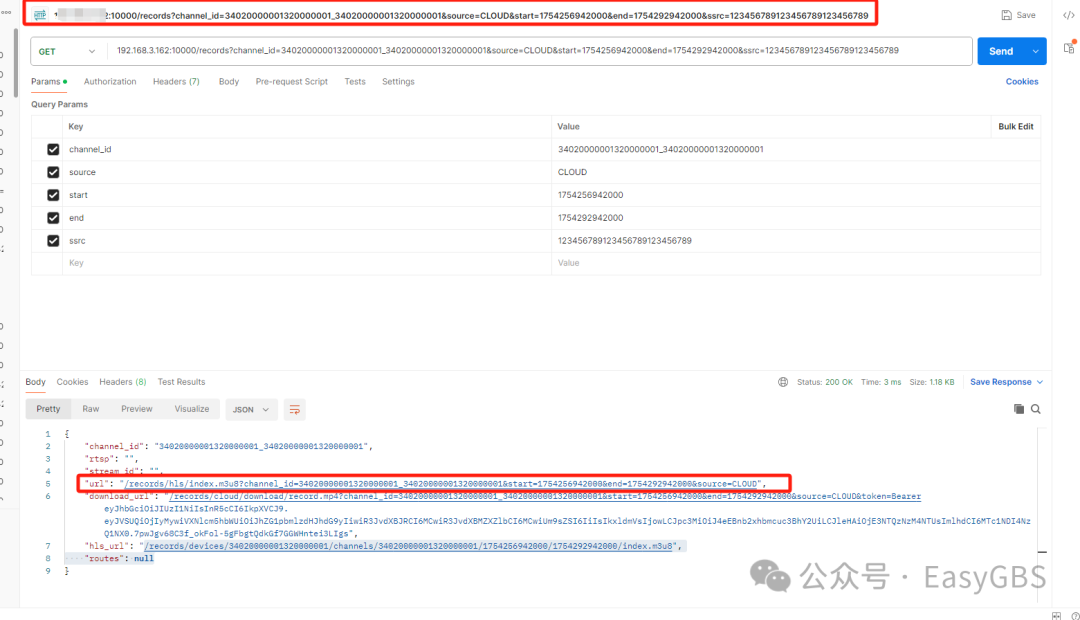Click the Save disk icon

point(1006,15)
